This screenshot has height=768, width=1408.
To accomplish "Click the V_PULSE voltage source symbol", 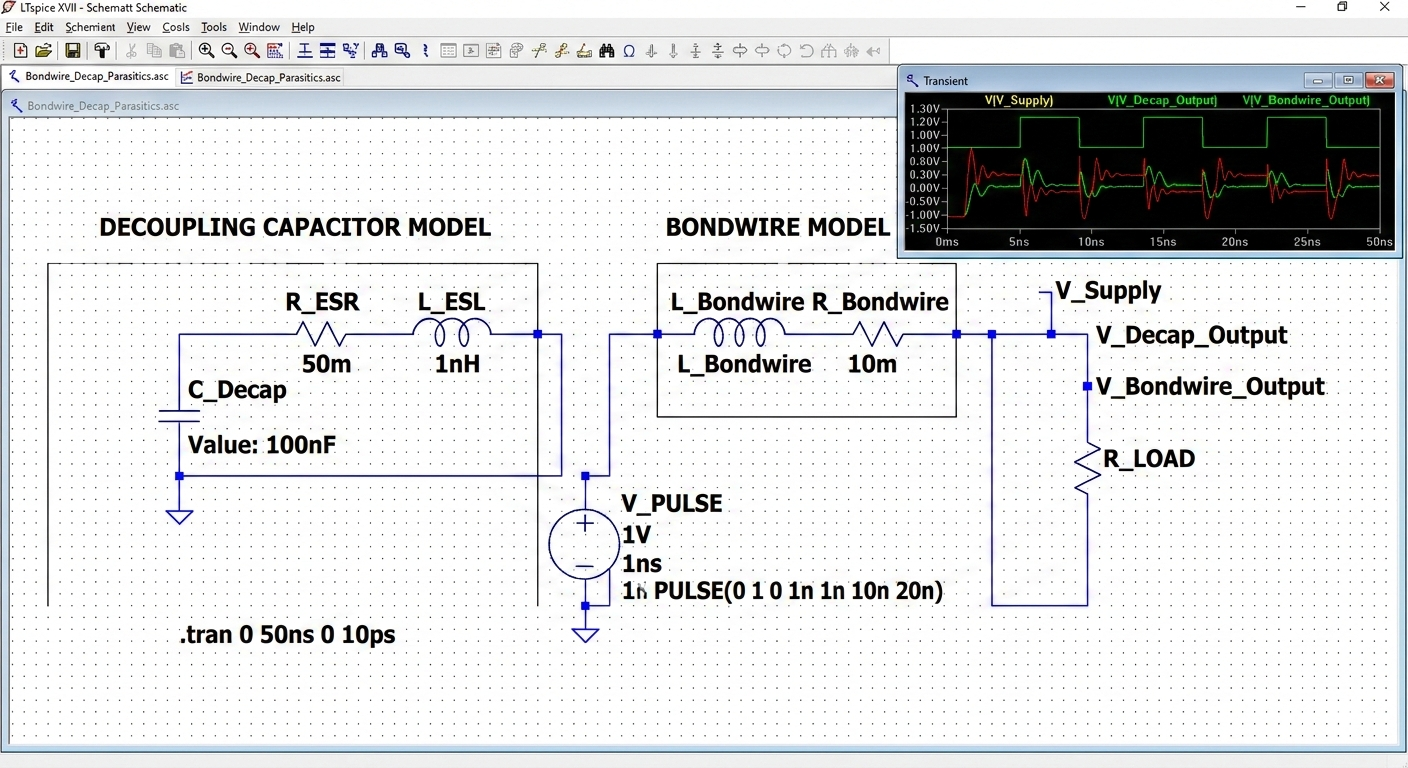I will 584,544.
